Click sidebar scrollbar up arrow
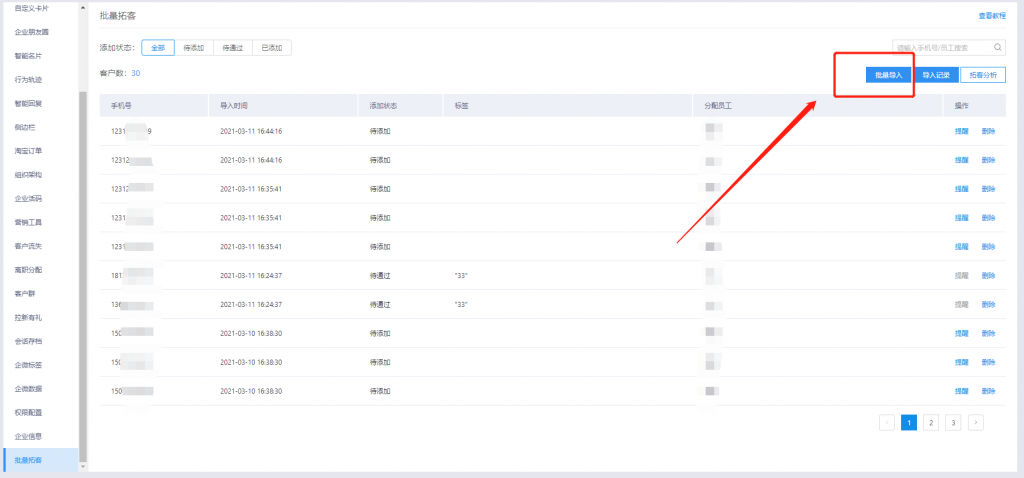This screenshot has height=478, width=1024. tap(82, 8)
